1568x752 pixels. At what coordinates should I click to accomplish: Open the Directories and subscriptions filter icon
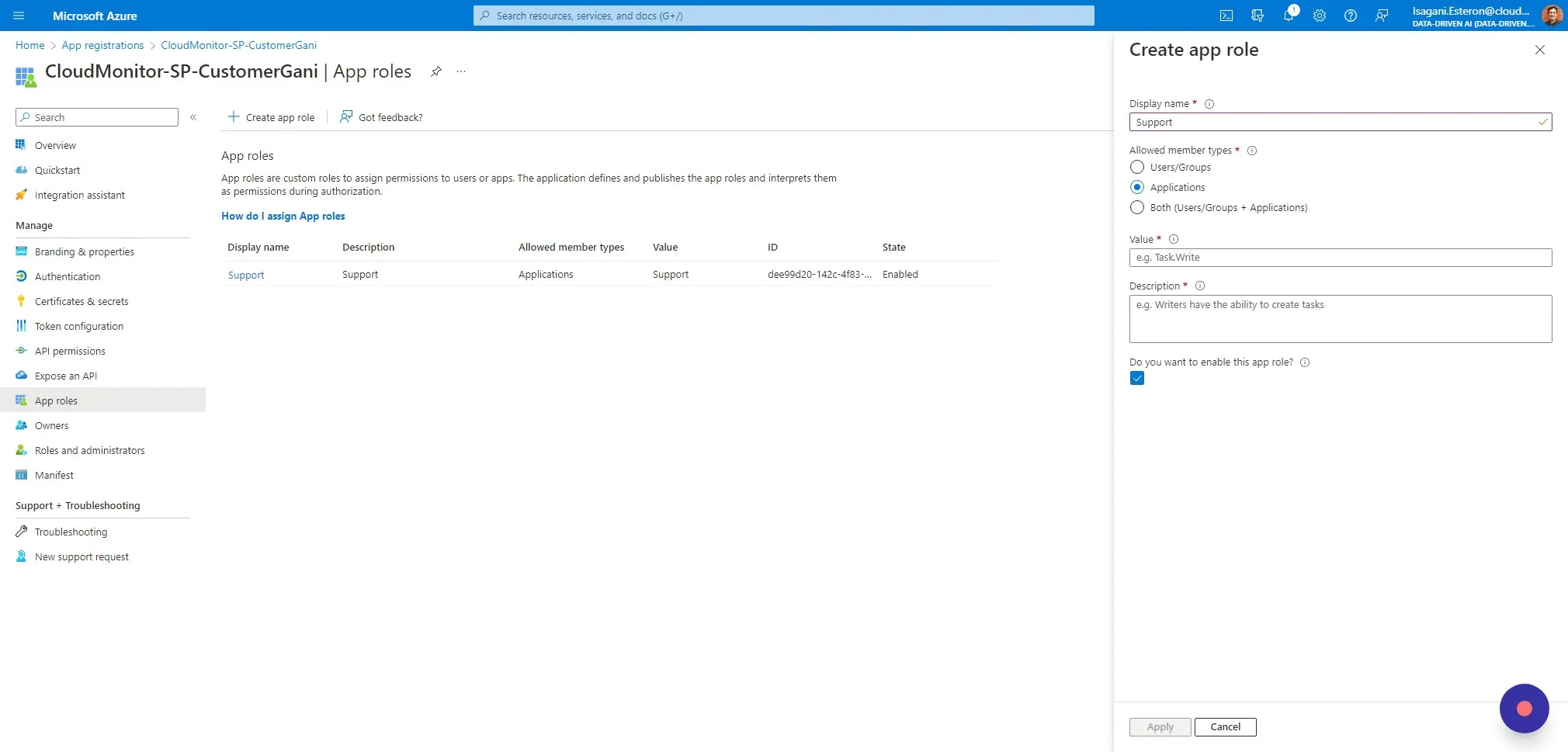(1258, 16)
